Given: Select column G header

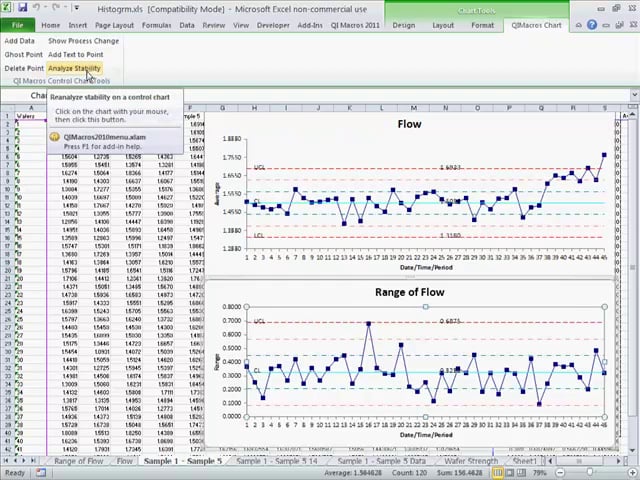Looking at the screenshot, I should click(x=222, y=108).
